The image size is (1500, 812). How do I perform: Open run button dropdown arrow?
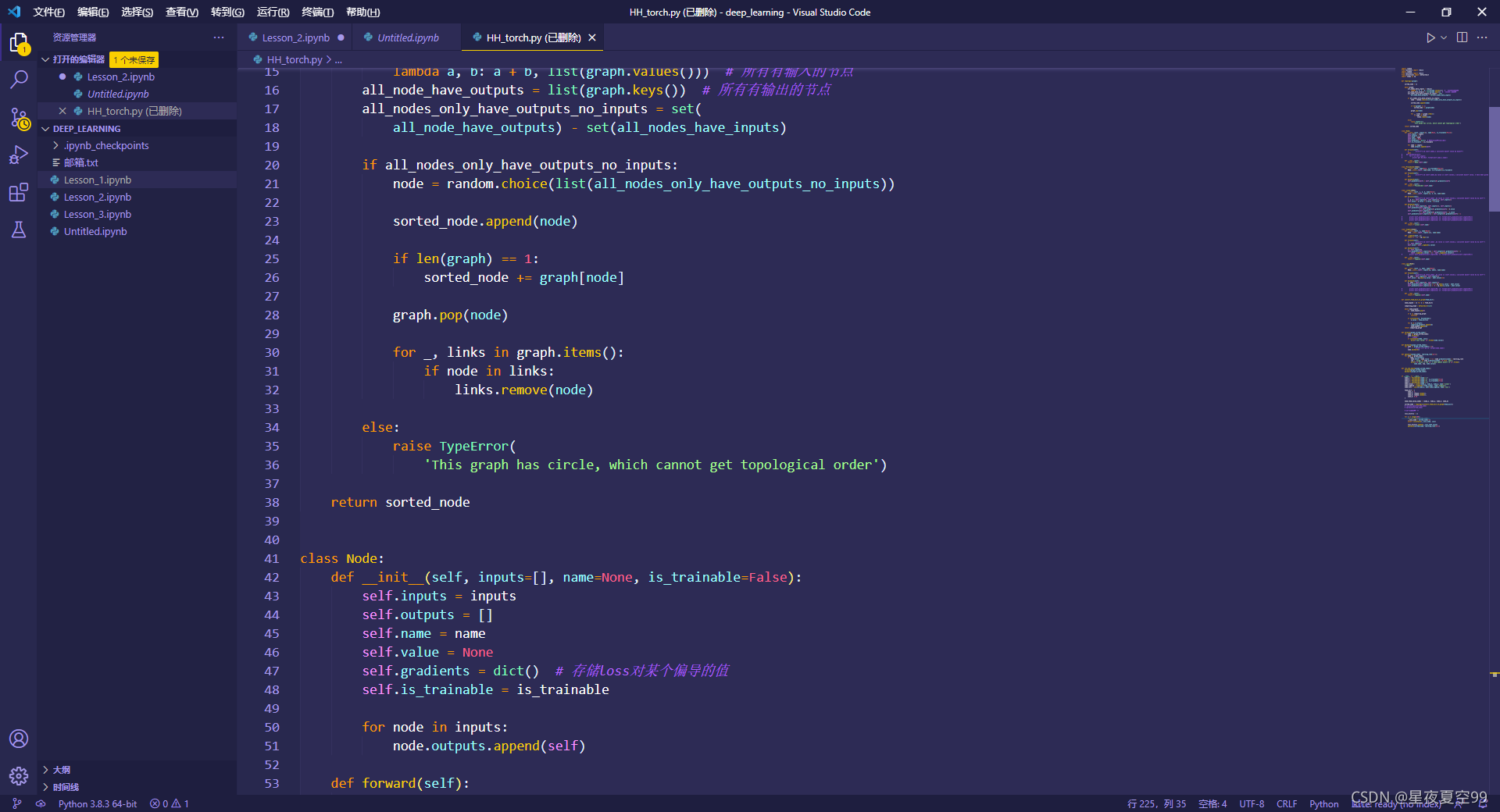point(1444,37)
